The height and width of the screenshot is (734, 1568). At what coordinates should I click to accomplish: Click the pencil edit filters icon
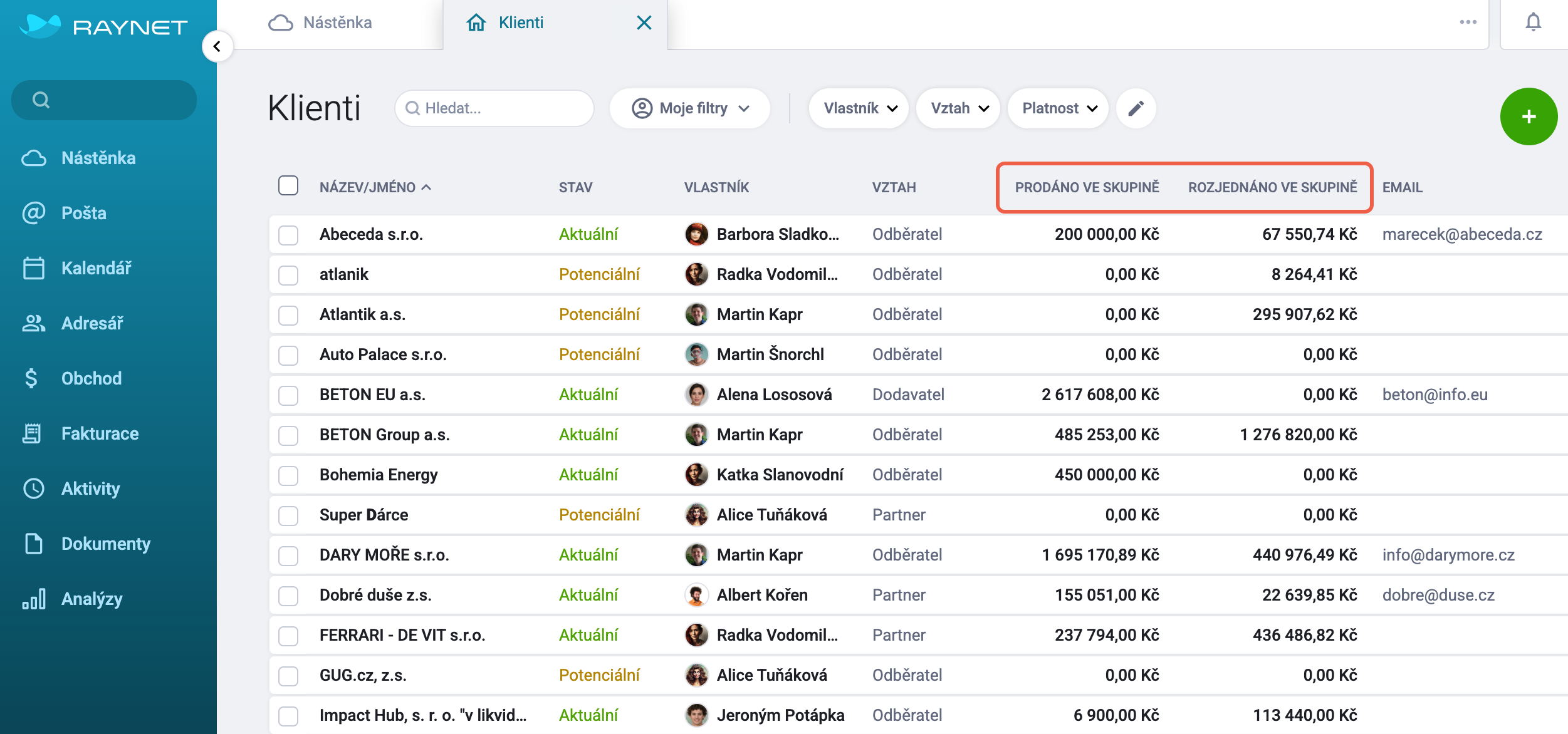point(1136,108)
